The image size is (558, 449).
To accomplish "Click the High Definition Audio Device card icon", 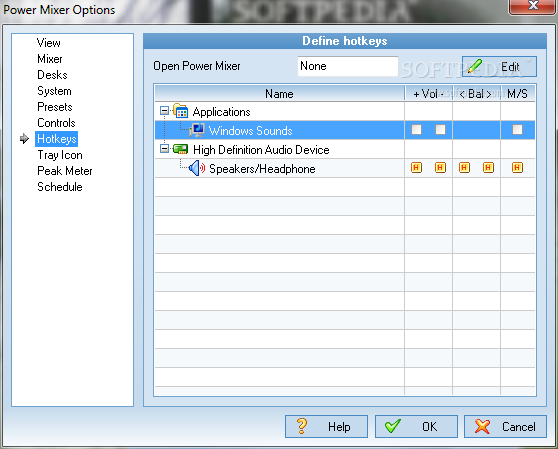I will 180,149.
